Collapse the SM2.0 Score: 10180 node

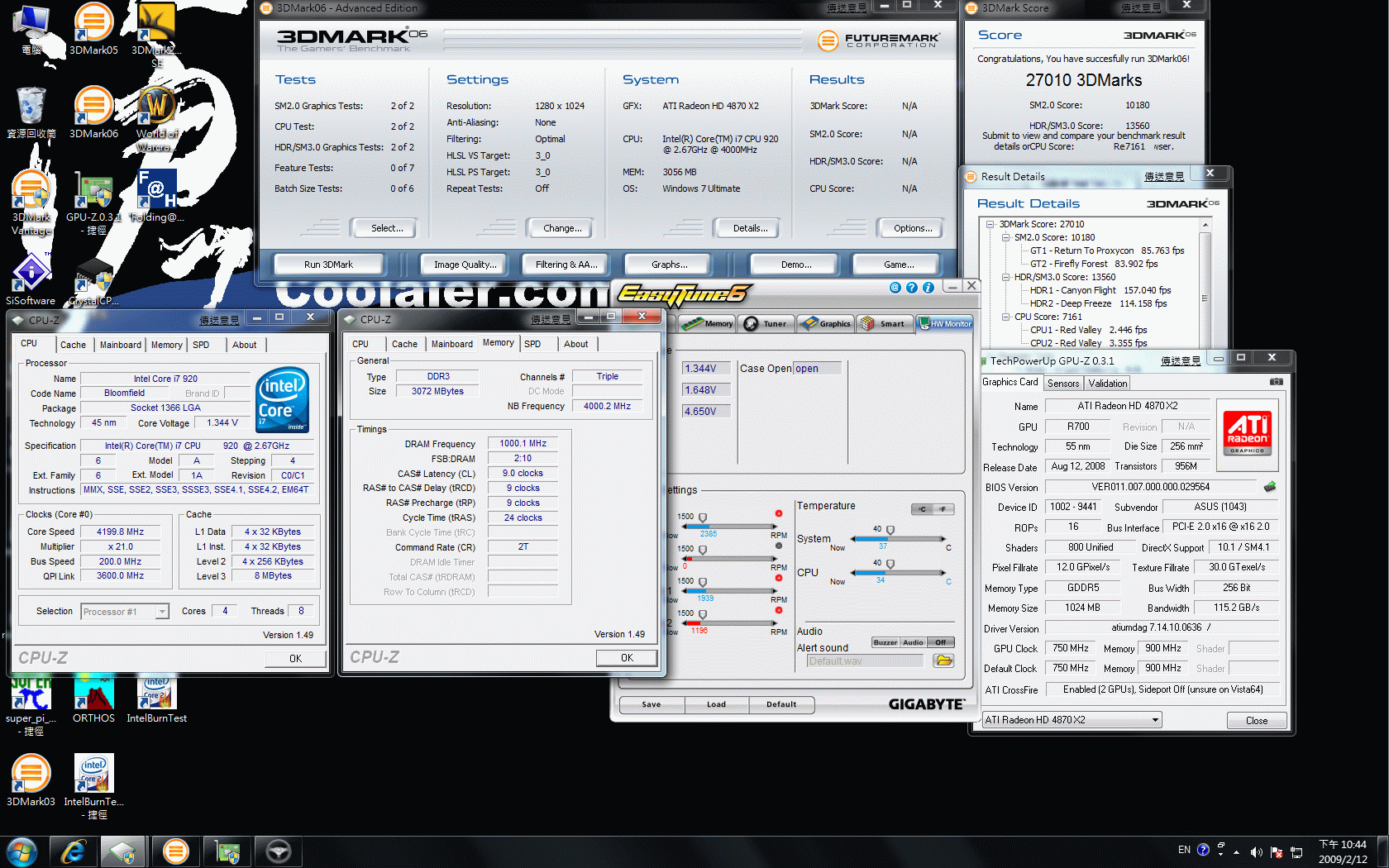click(1005, 237)
